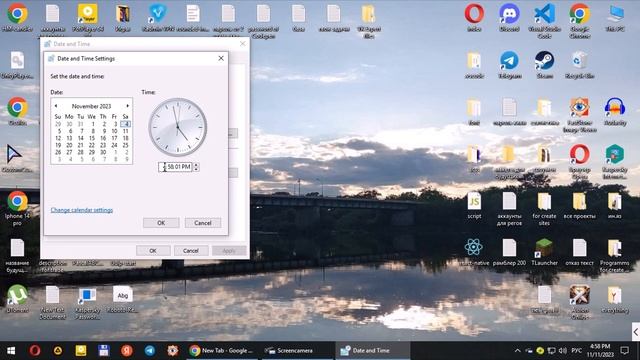Open react-native desktop shortcut

coord(473,252)
